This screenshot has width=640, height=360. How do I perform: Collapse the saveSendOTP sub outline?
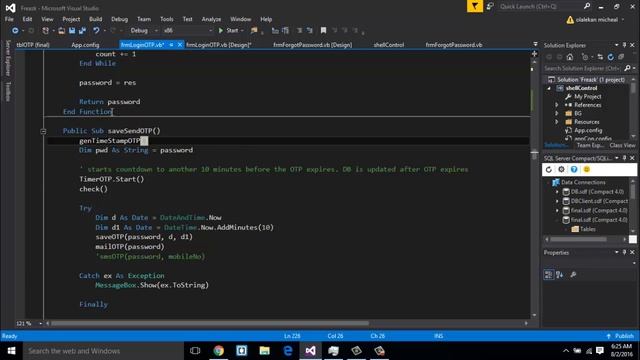point(43,131)
